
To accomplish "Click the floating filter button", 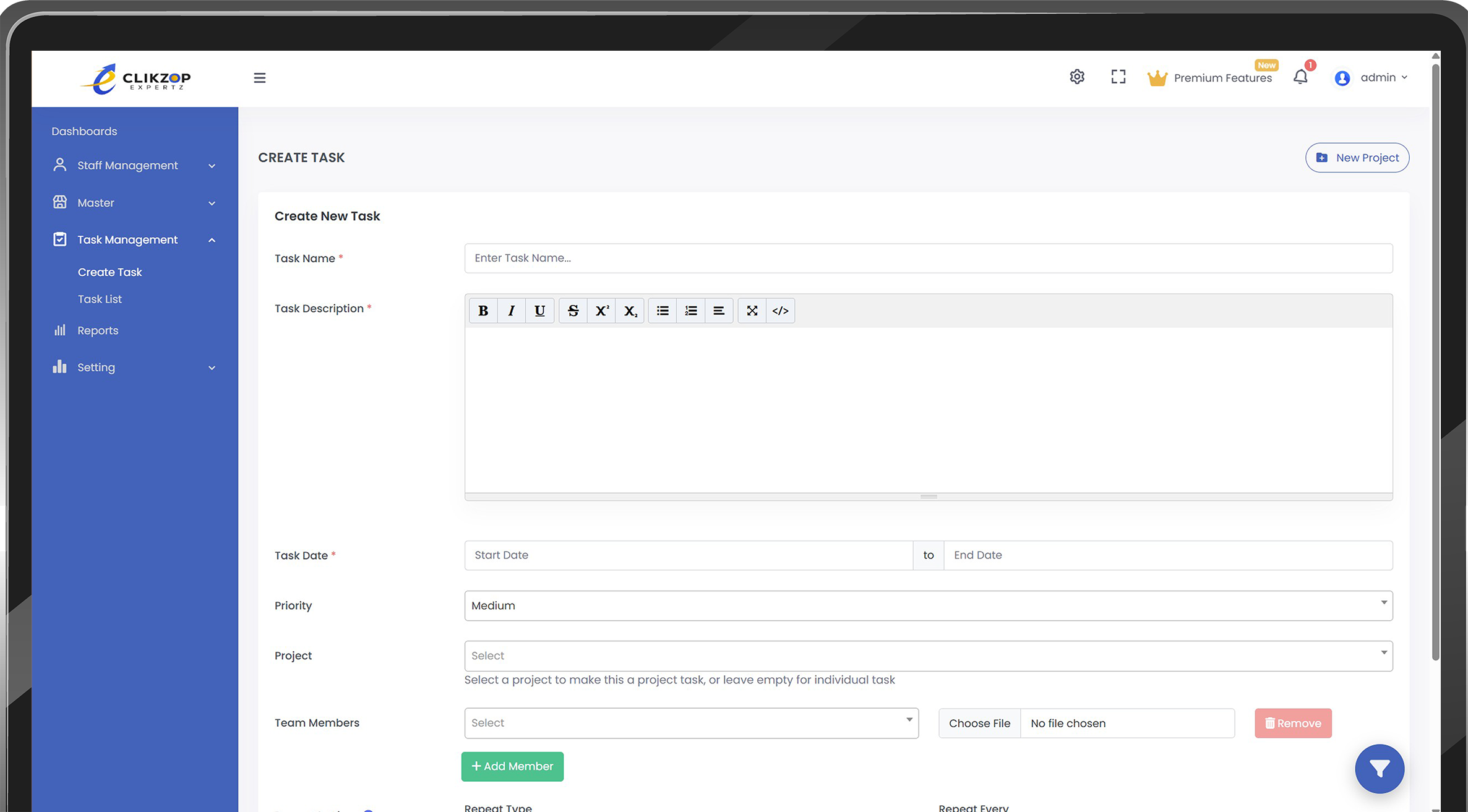I will point(1380,769).
